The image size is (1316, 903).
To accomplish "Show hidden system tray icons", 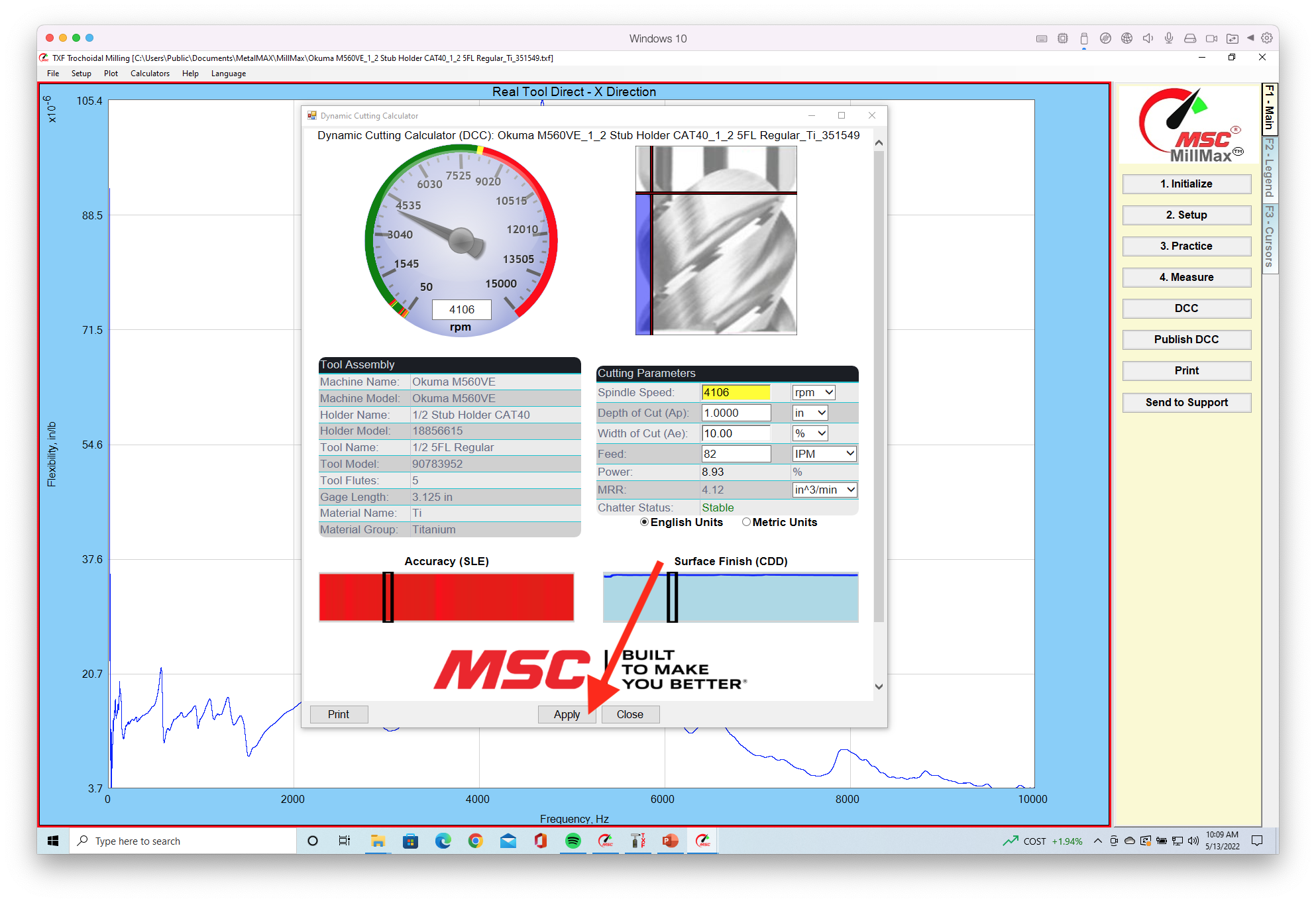I will coord(1097,841).
